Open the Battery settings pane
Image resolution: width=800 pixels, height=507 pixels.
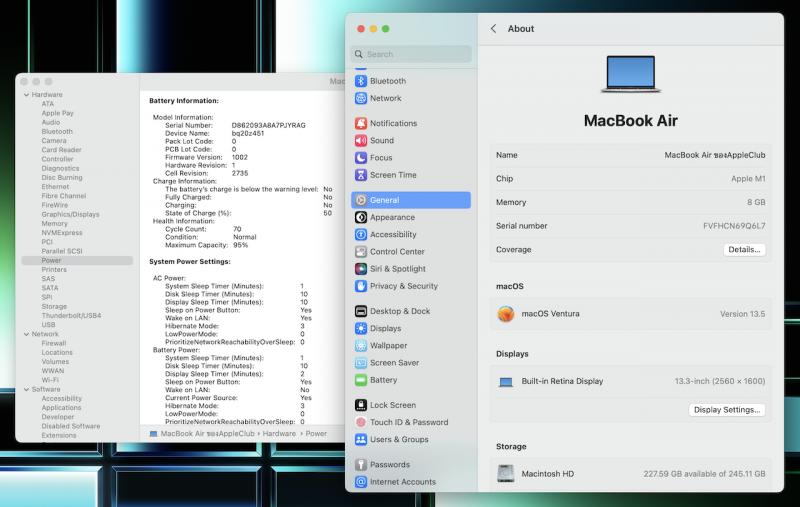(383, 380)
